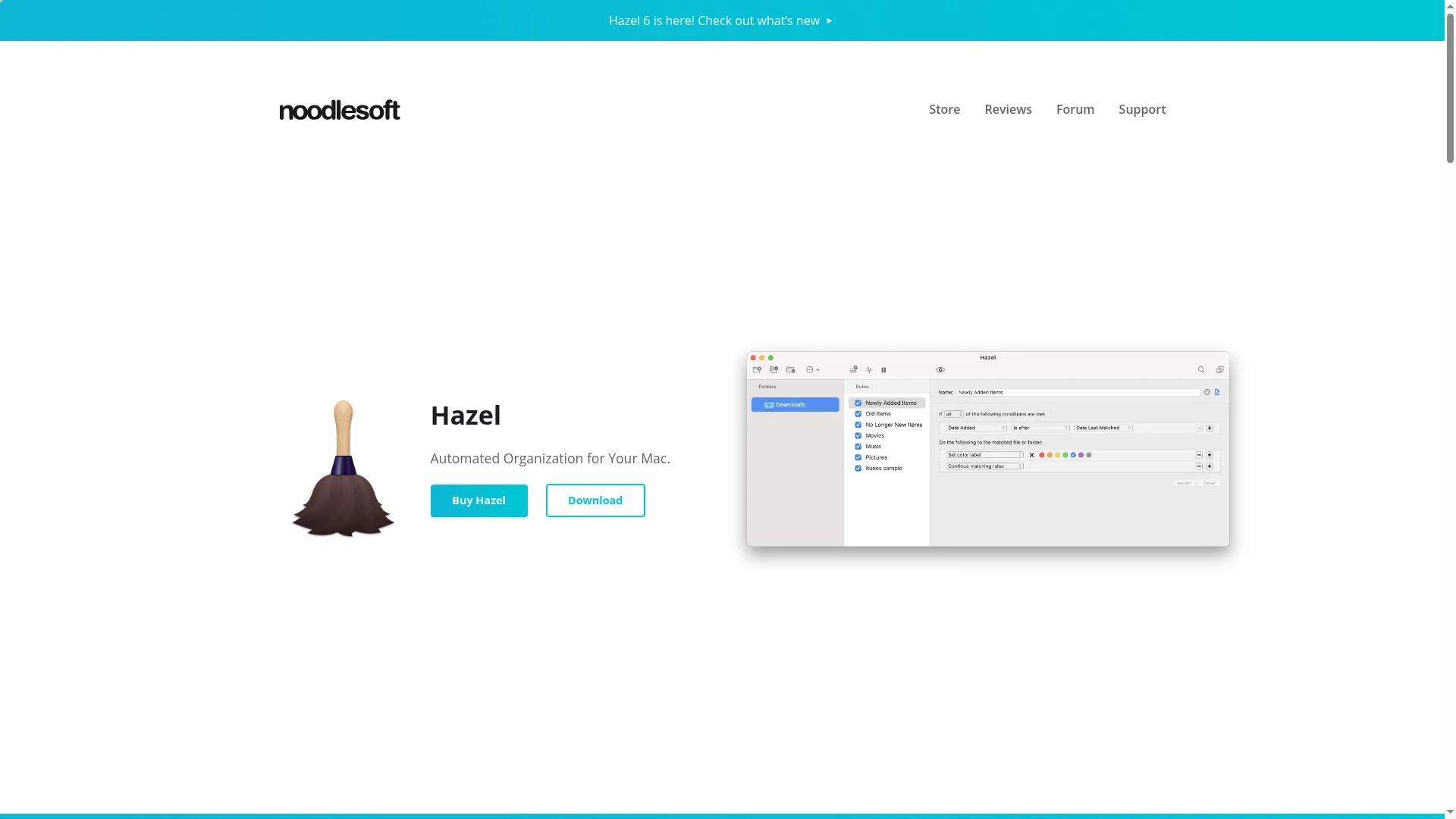1456x819 pixels.
Task: Open the Continue matching rules dropdown
Action: tap(984, 466)
